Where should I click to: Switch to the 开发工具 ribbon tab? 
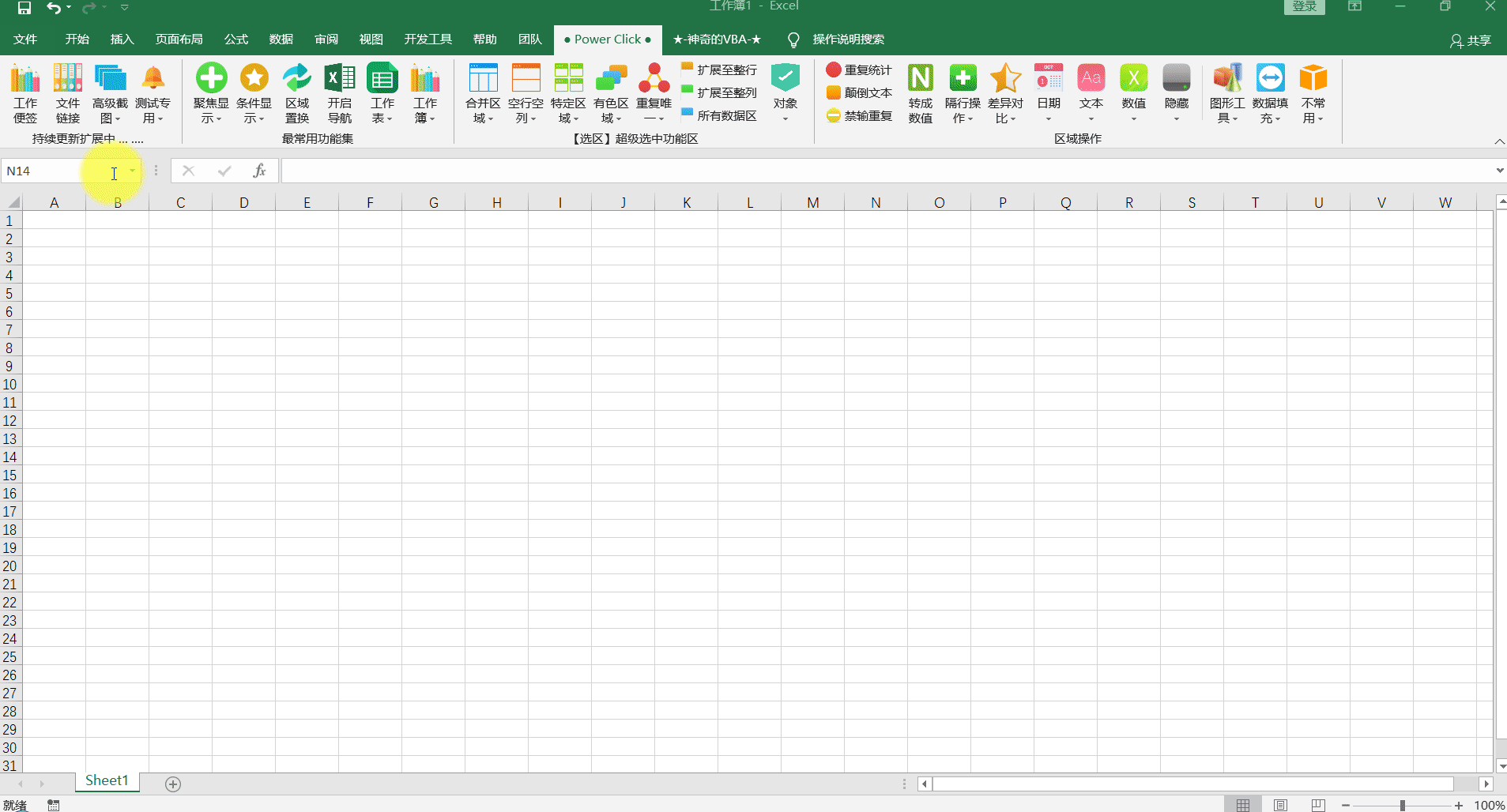pos(428,39)
